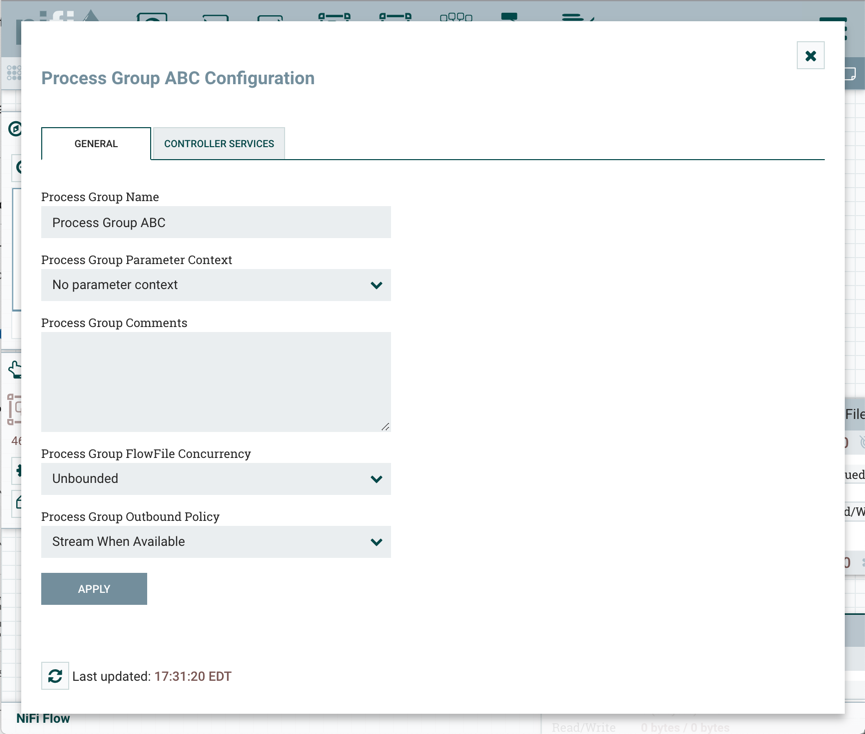Image resolution: width=865 pixels, height=734 pixels.
Task: Select the Template toolbar icon
Action: (x=510, y=17)
